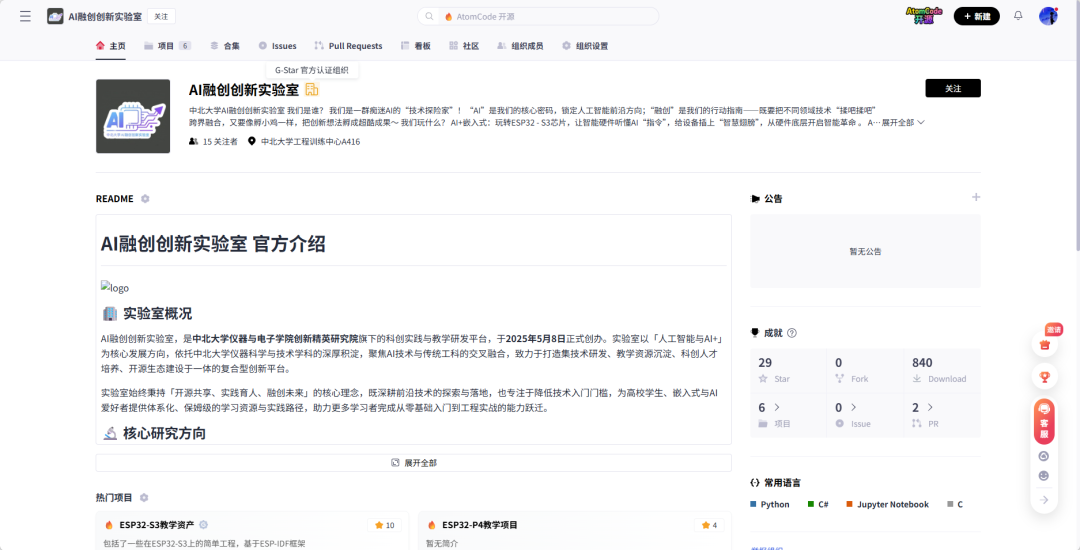This screenshot has width=1080, height=550.
Task: Click the smiley feedback floating icon
Action: tap(1044, 476)
